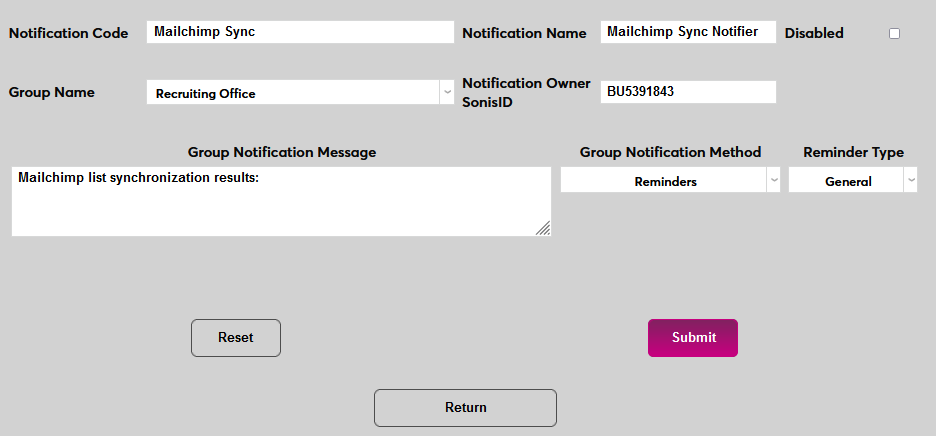Click the Notification Owner SonisID field
936x436 pixels.
click(688, 92)
